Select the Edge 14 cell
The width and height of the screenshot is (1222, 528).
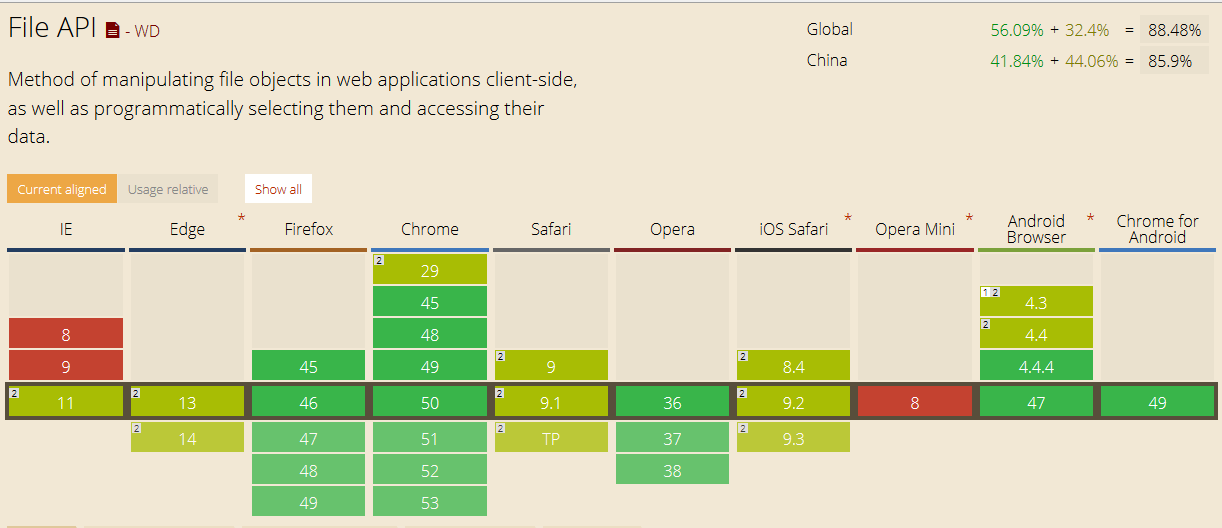187,438
